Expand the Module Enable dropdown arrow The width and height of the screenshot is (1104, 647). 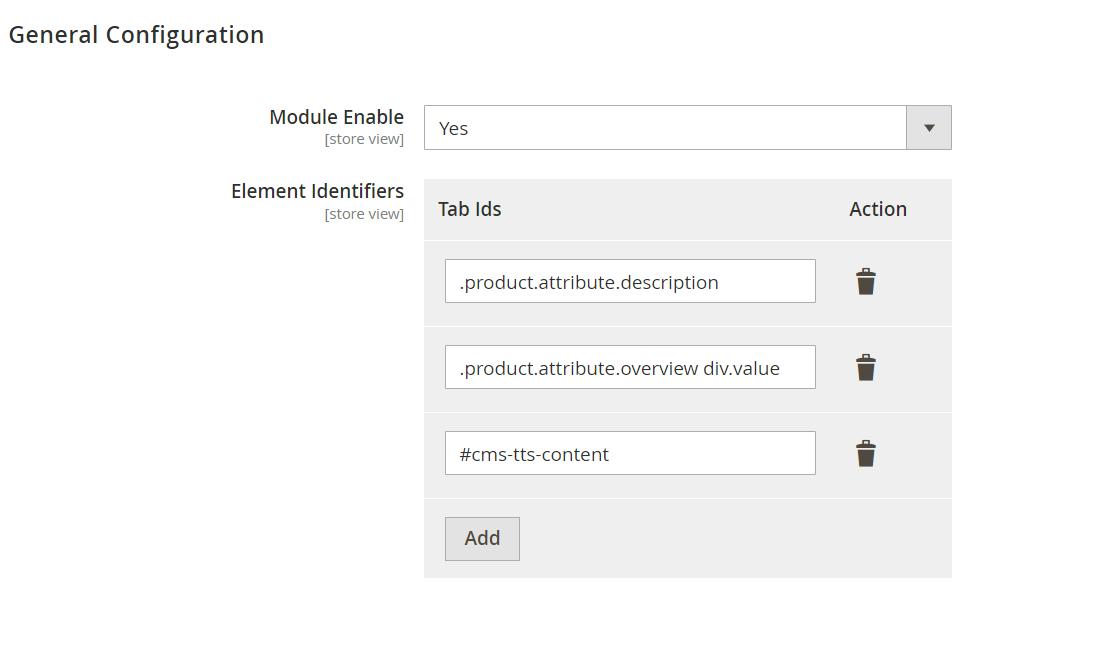[x=928, y=128]
